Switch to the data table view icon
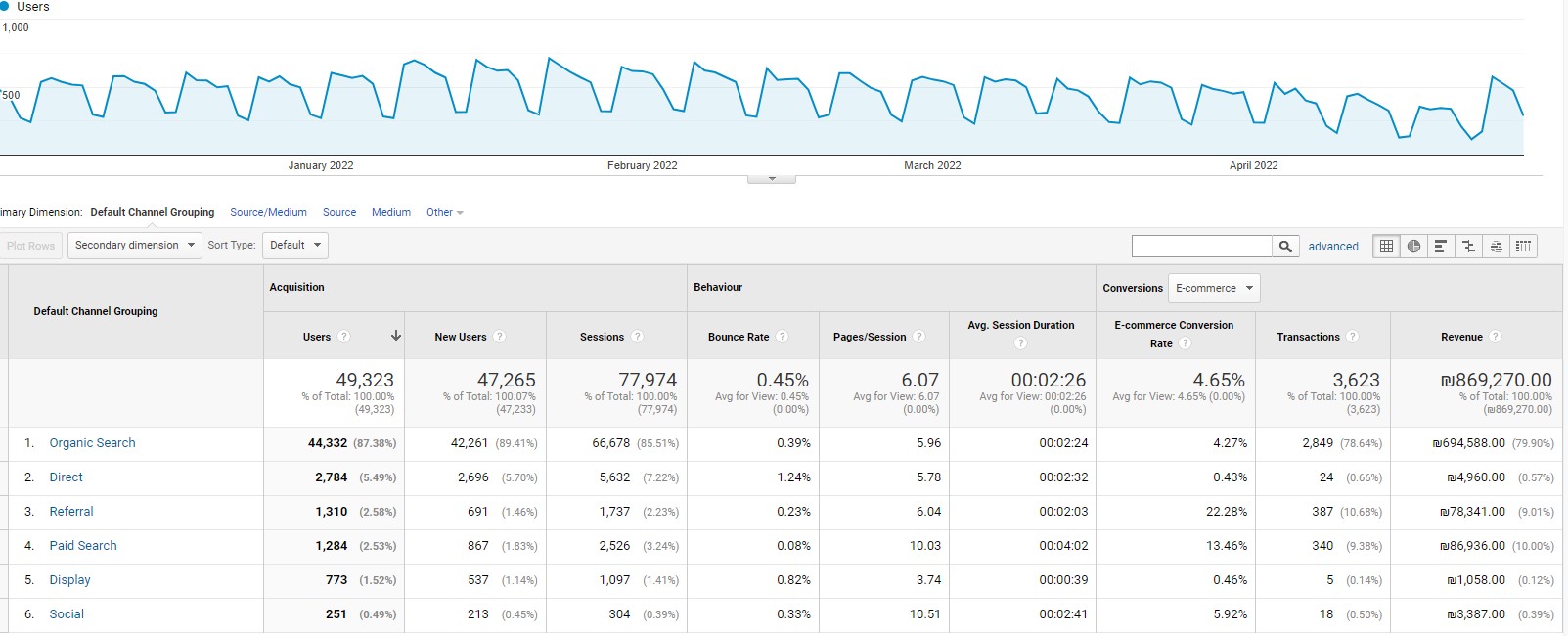Screen dimensions: 1568x636 point(1386,247)
